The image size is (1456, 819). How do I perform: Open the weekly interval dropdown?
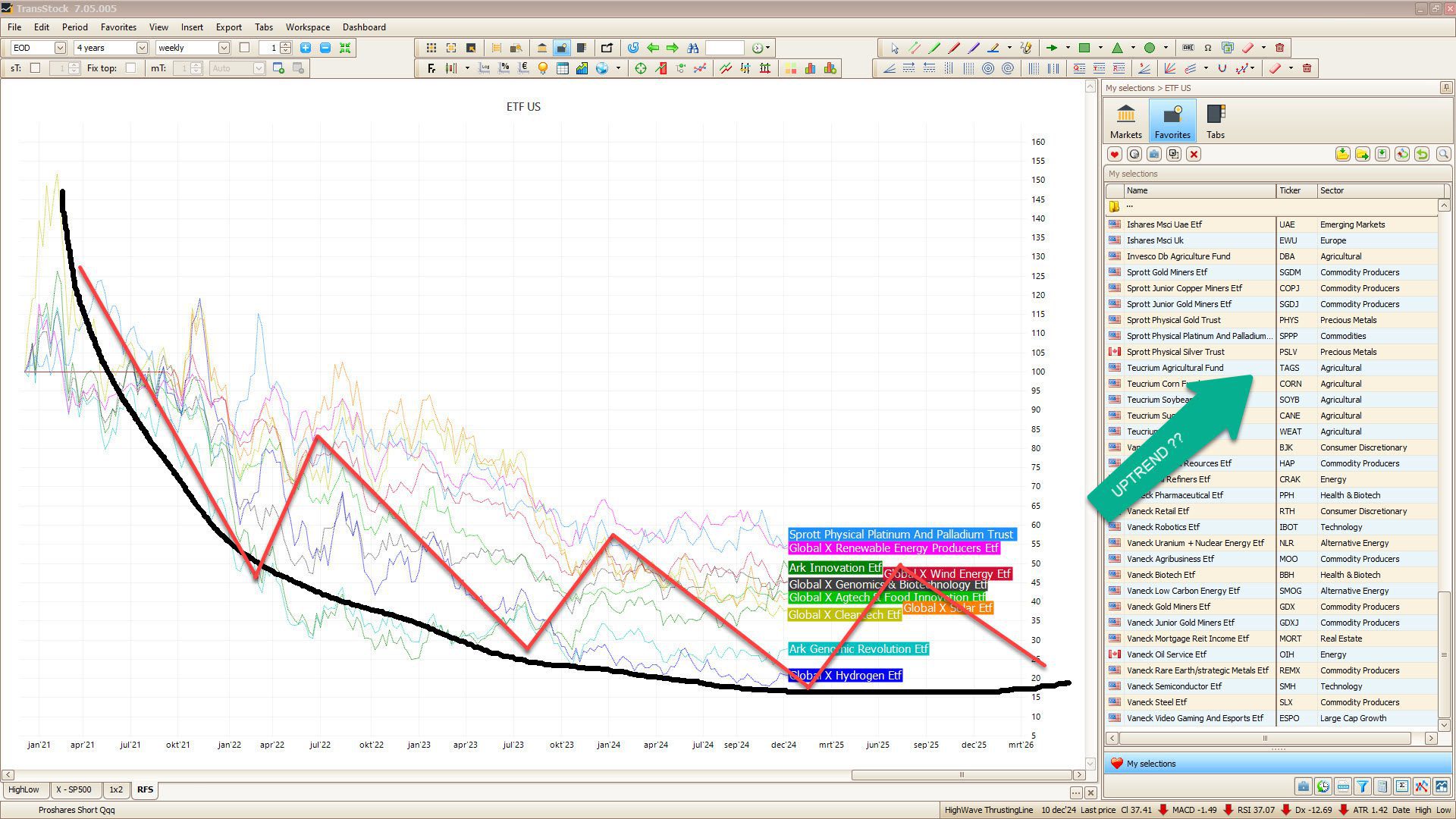click(x=224, y=48)
